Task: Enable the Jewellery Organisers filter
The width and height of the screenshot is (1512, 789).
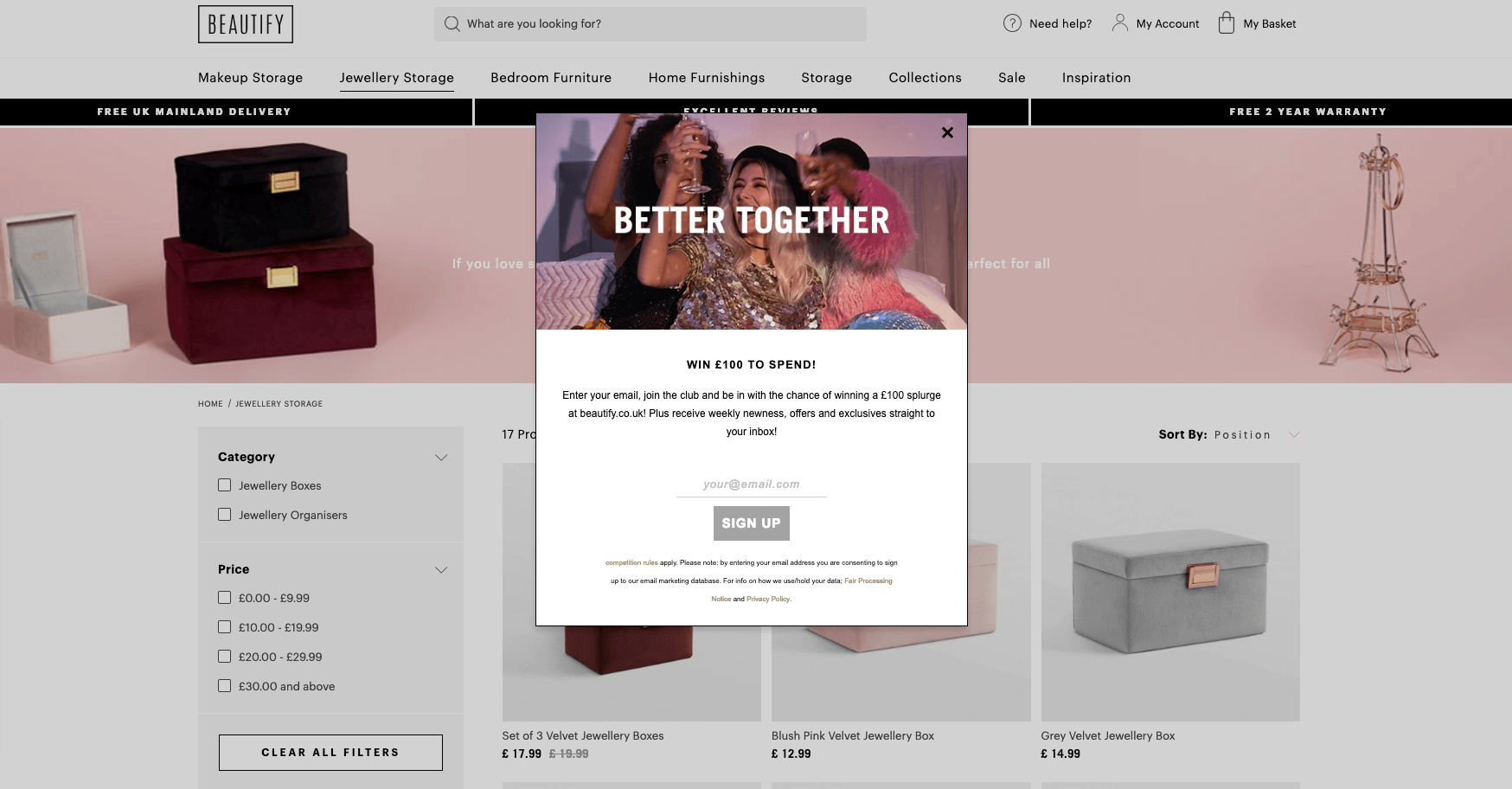Action: (225, 515)
